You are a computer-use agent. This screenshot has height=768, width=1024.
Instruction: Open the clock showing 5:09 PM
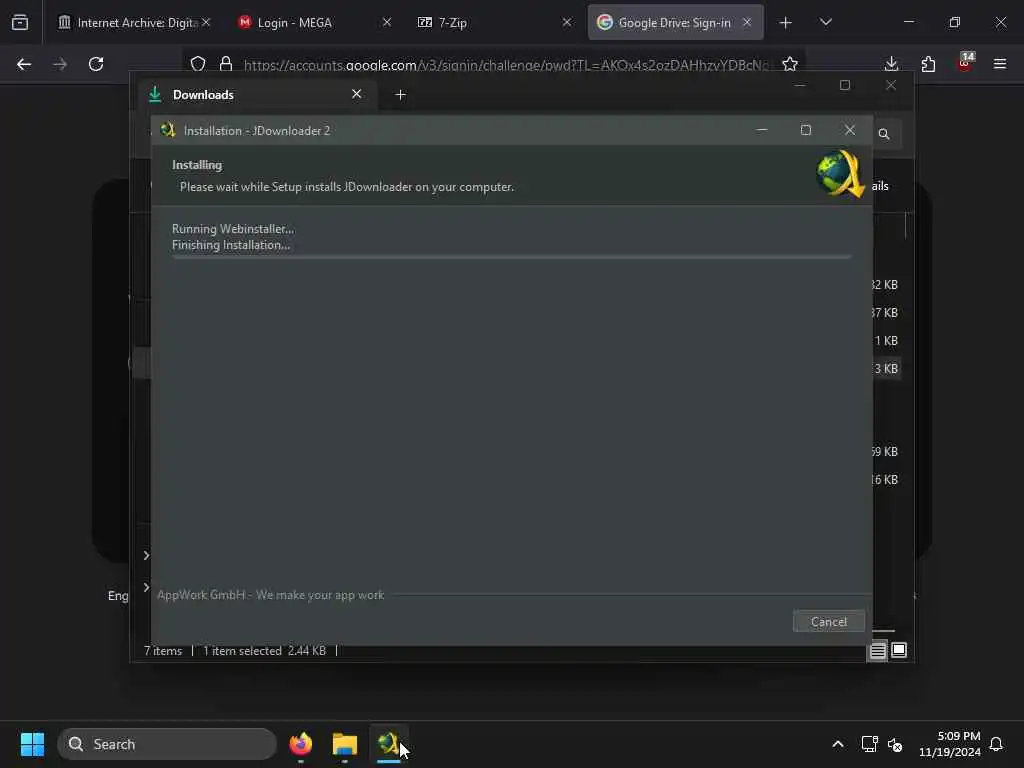tap(950, 744)
